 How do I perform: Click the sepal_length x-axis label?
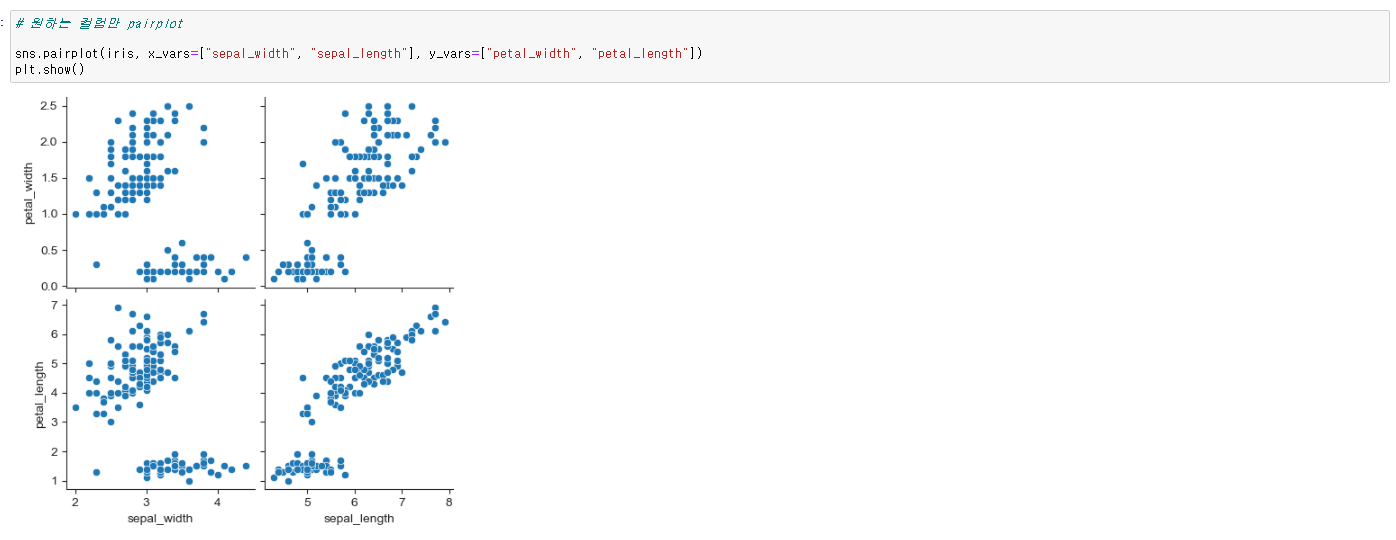click(358, 518)
